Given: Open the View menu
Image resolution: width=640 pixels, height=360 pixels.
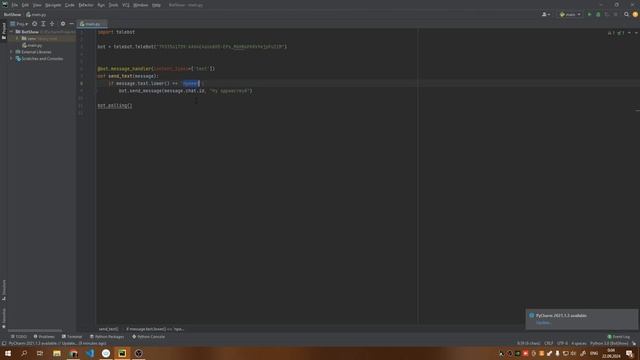Looking at the screenshot, I should click(37, 5).
